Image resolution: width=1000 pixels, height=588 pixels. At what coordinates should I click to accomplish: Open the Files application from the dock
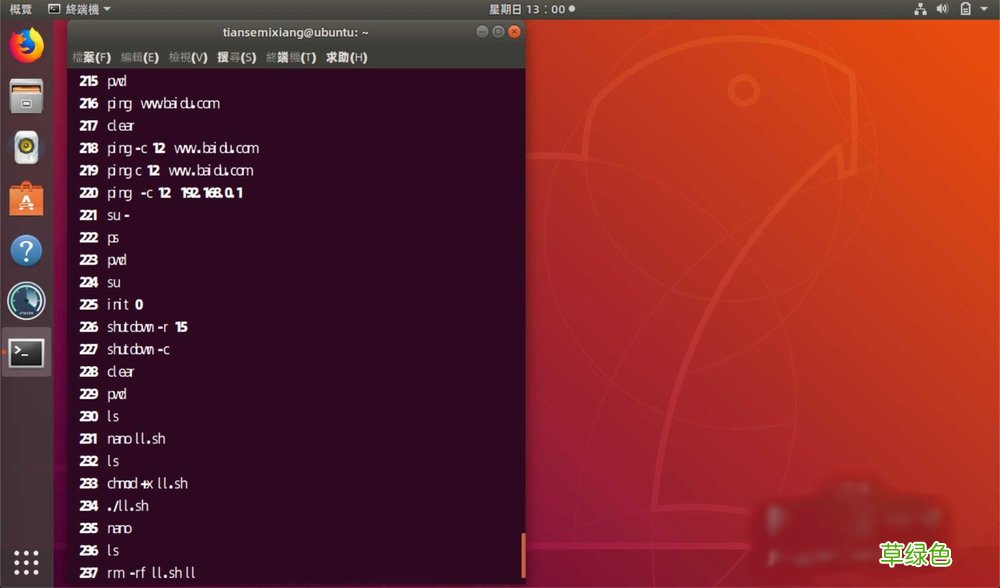25,97
